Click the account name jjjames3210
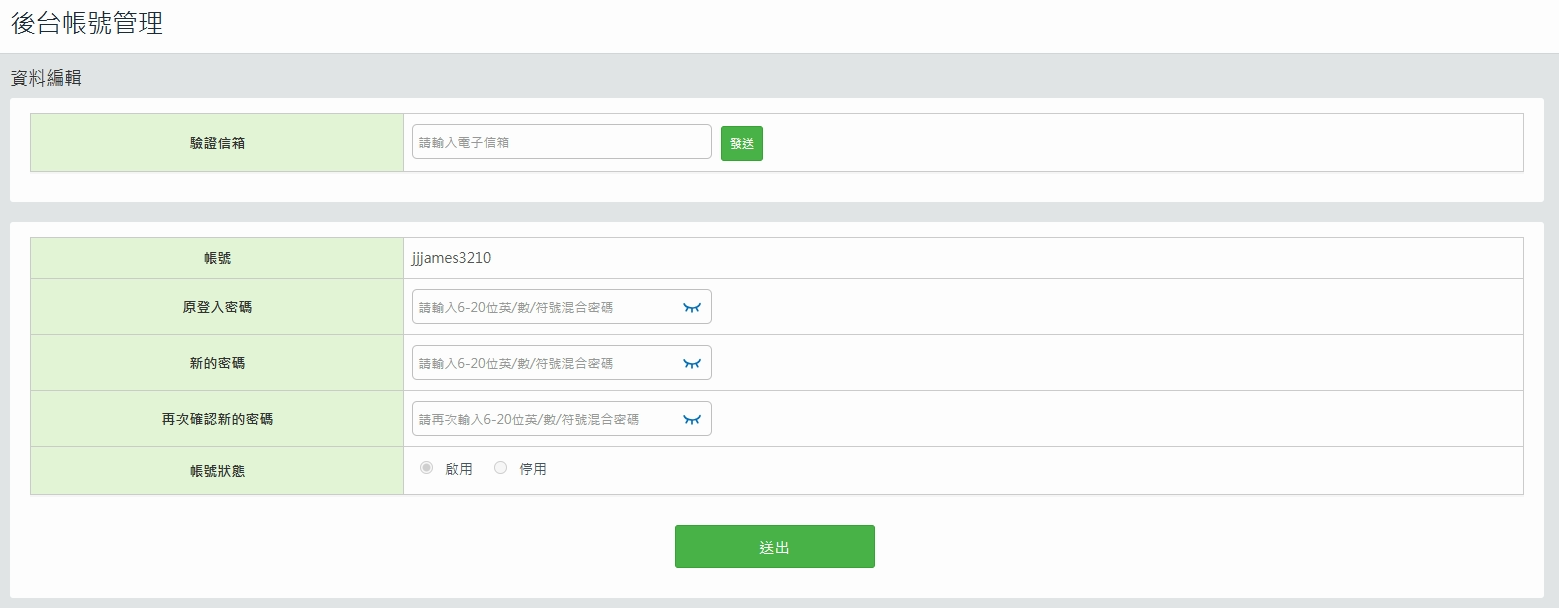The height and width of the screenshot is (608, 1559). (x=451, y=258)
